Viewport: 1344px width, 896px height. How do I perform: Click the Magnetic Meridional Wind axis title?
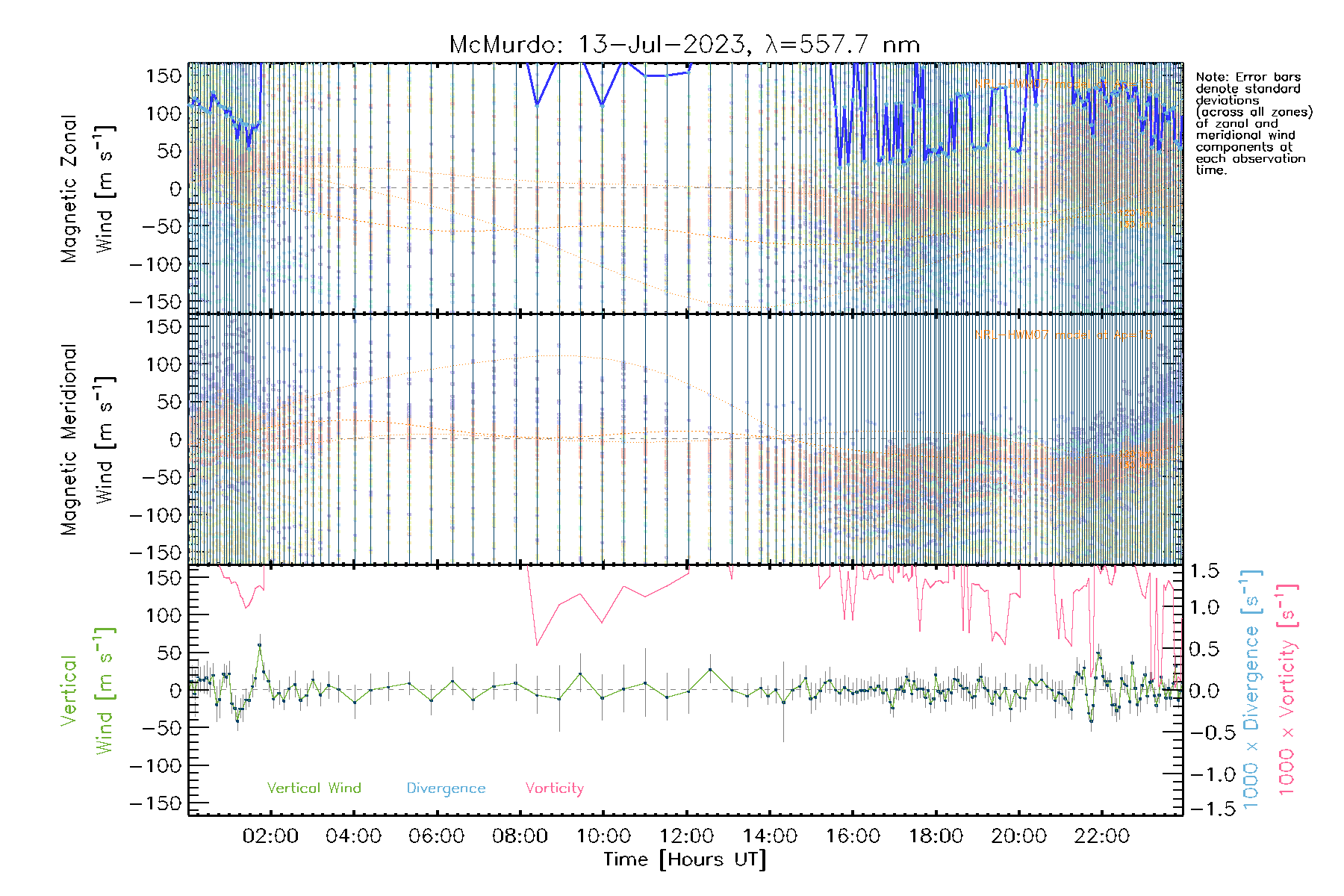pos(87,440)
